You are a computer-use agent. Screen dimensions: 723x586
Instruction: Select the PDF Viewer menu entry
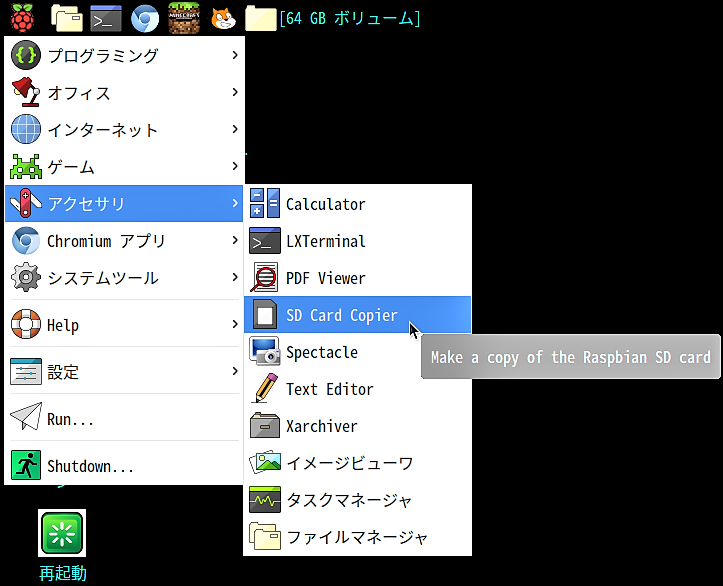click(357, 278)
